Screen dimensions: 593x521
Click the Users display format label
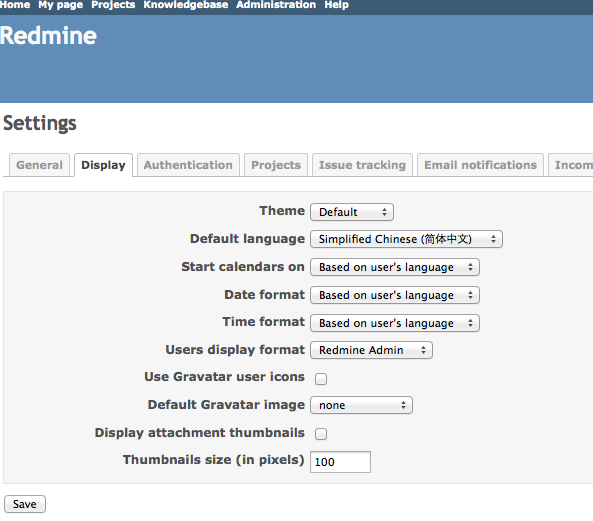(x=235, y=350)
